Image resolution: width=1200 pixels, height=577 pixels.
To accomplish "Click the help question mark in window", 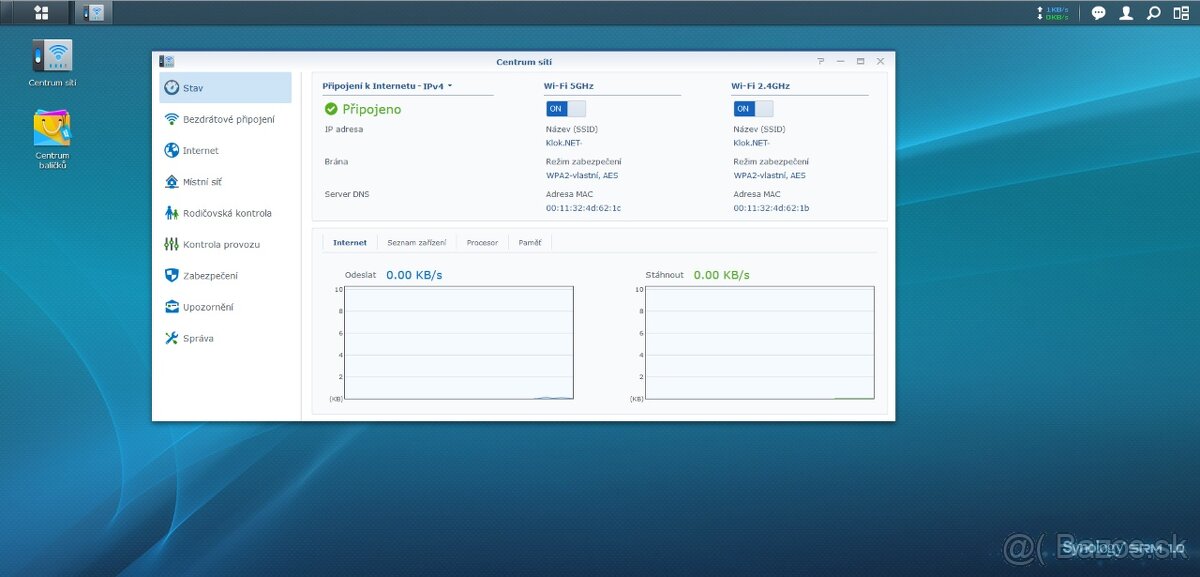I will pos(820,61).
